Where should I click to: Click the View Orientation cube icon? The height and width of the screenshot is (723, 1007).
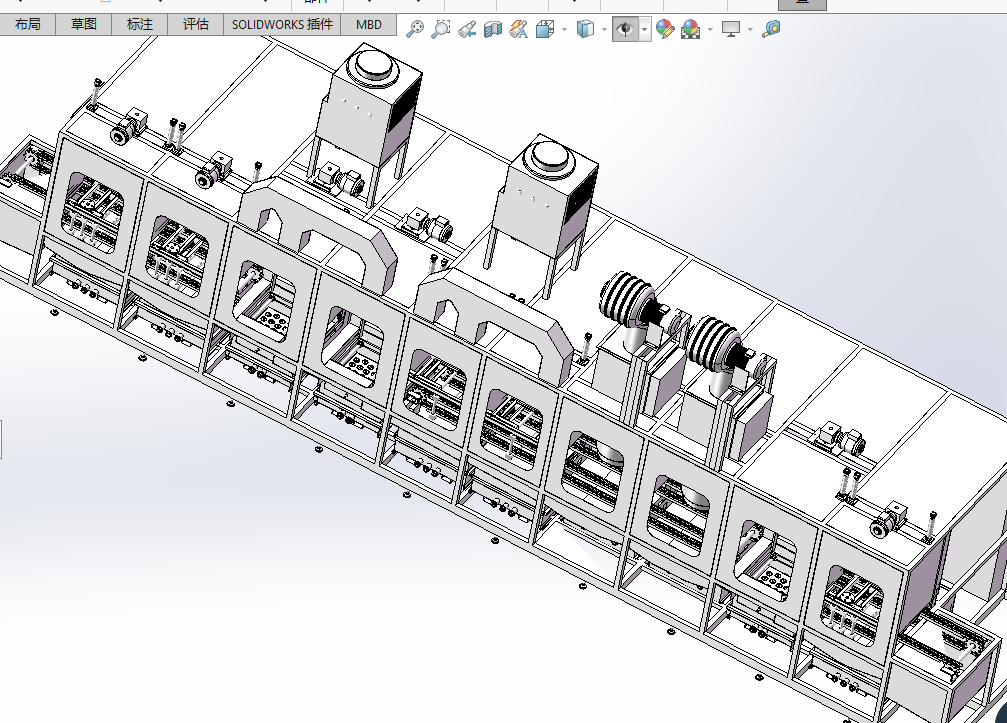click(545, 30)
